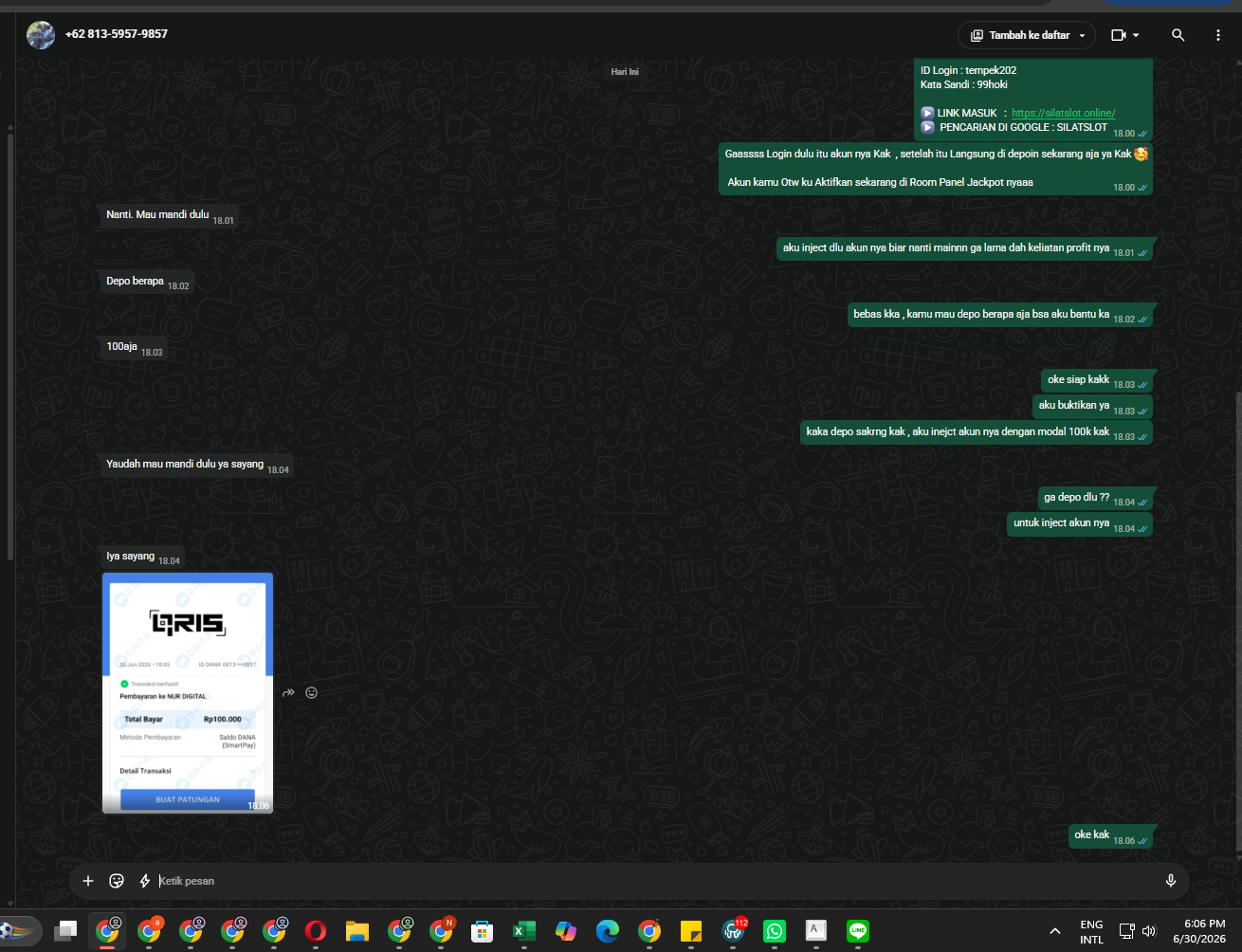Open emoji and sticker picker
The width and height of the screenshot is (1242, 952).
(117, 881)
